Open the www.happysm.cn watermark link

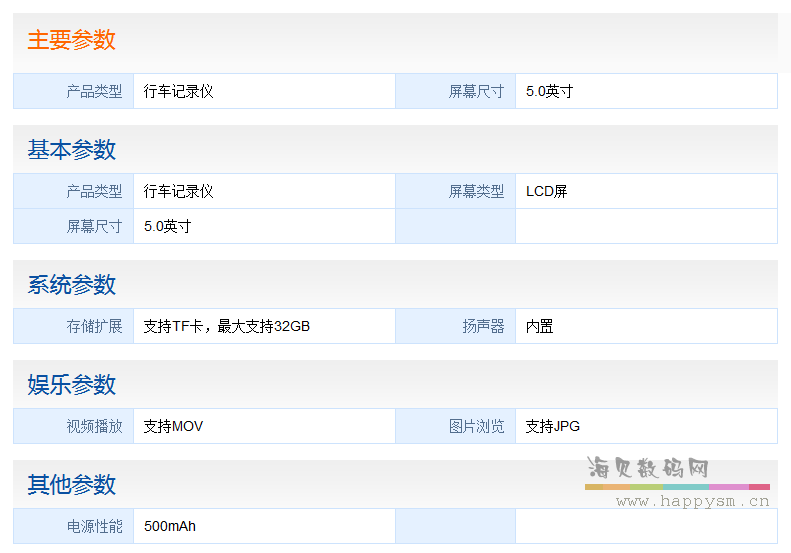[692, 501]
